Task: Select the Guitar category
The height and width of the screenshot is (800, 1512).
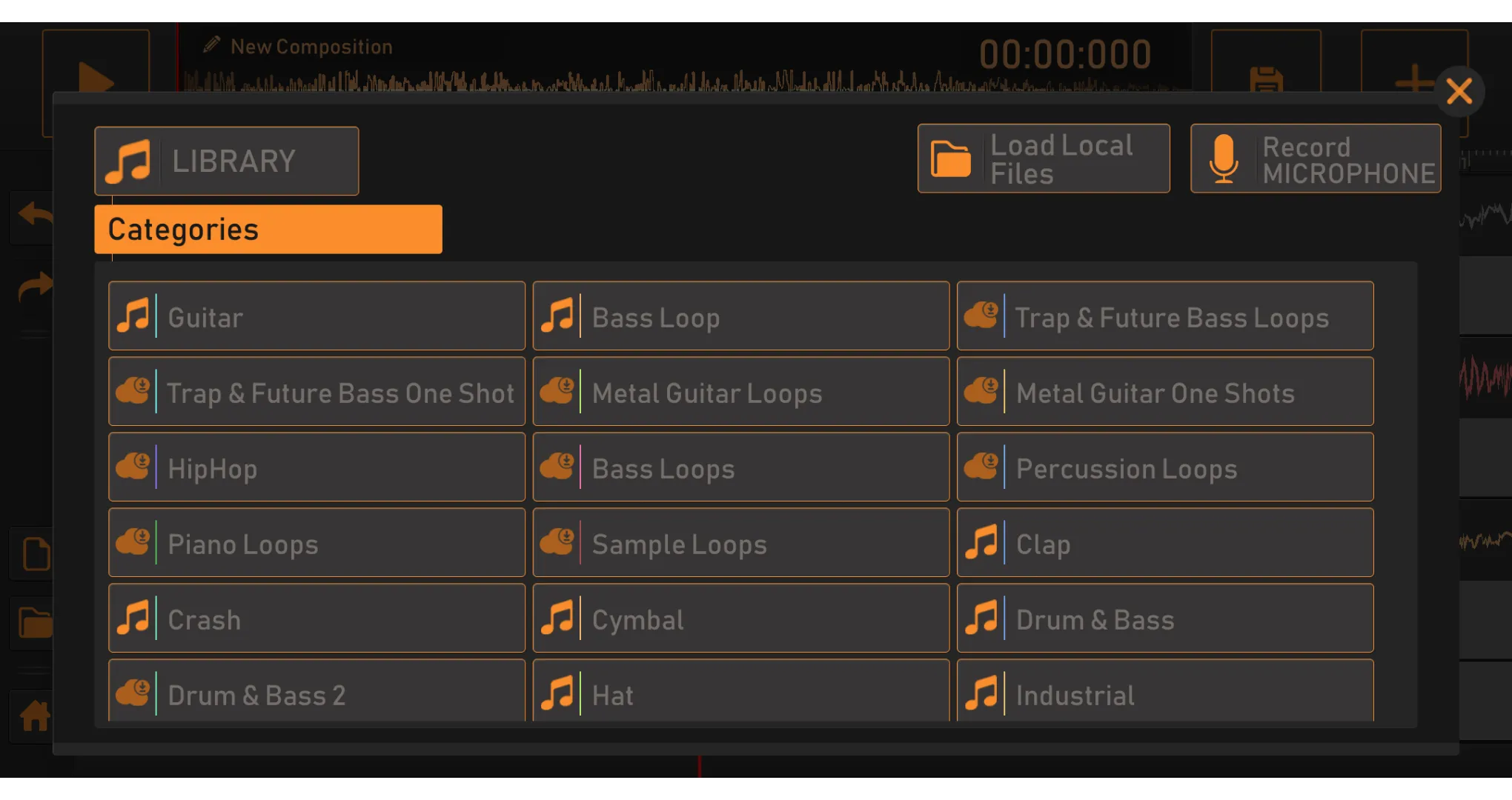Action: (317, 317)
